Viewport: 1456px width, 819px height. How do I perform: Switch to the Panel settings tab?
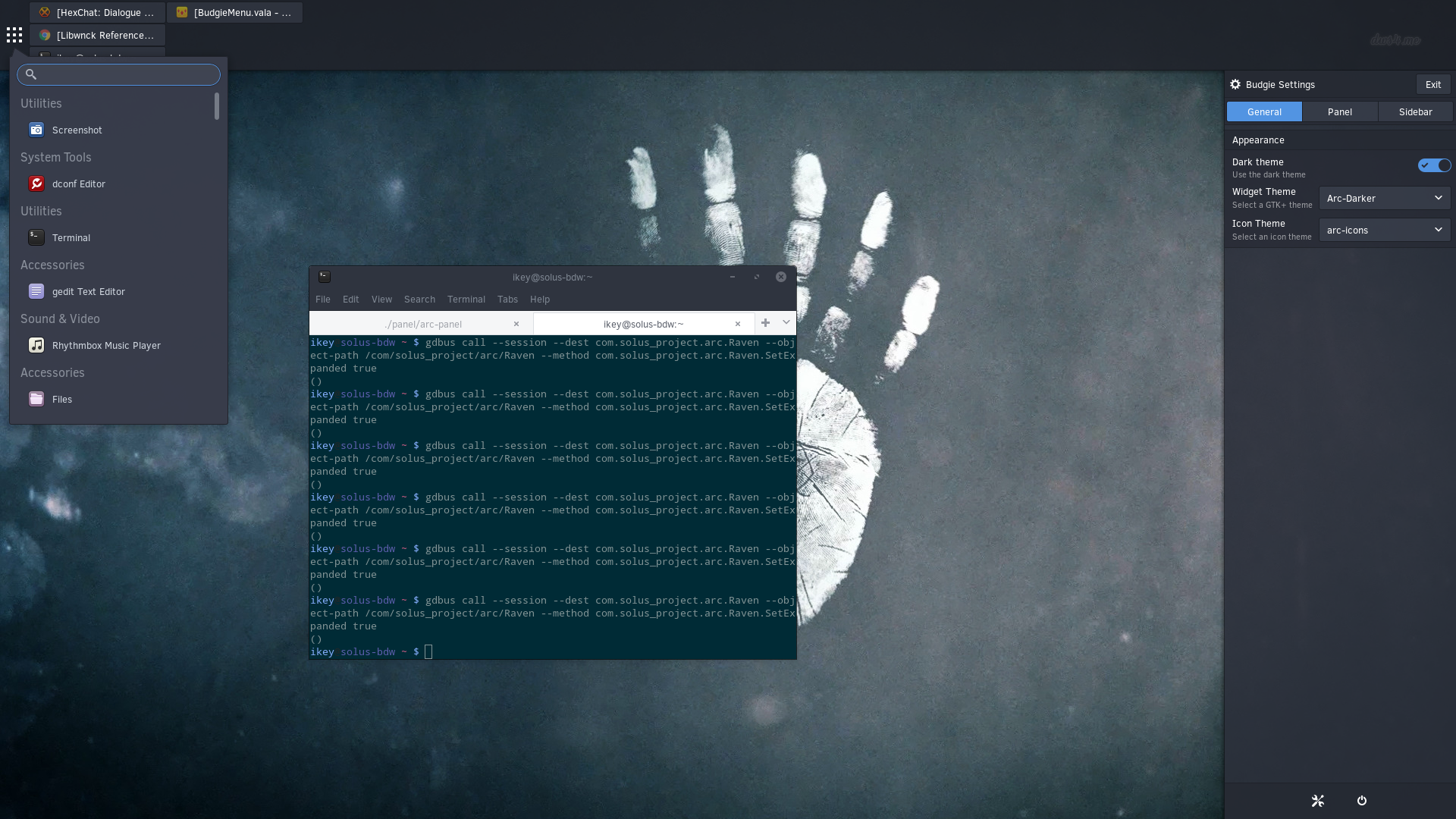coord(1340,111)
